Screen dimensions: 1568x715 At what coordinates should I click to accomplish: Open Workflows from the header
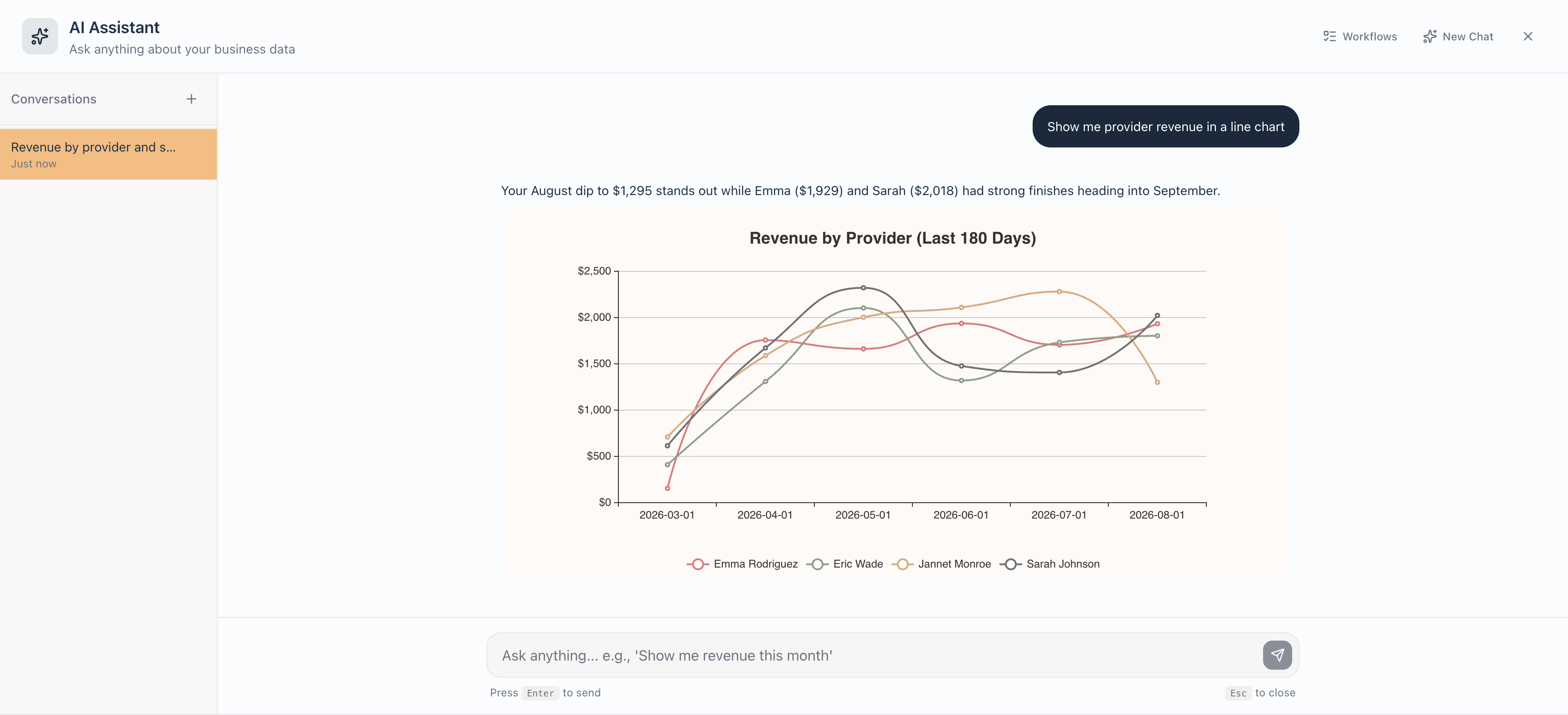click(x=1360, y=36)
